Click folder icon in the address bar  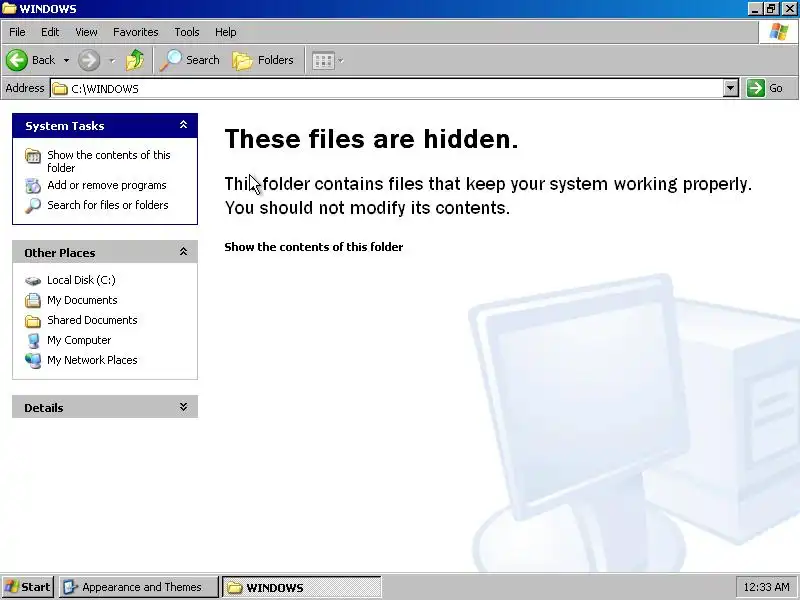point(60,89)
